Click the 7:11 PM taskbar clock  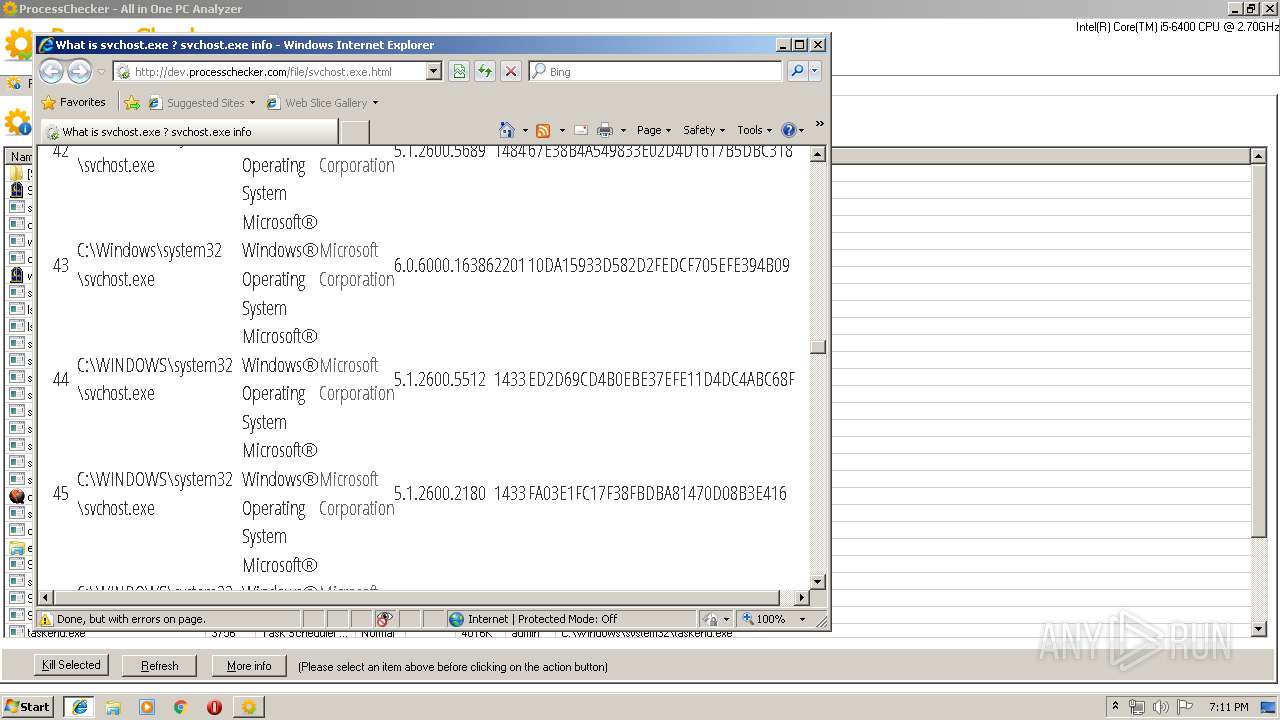coord(1229,707)
